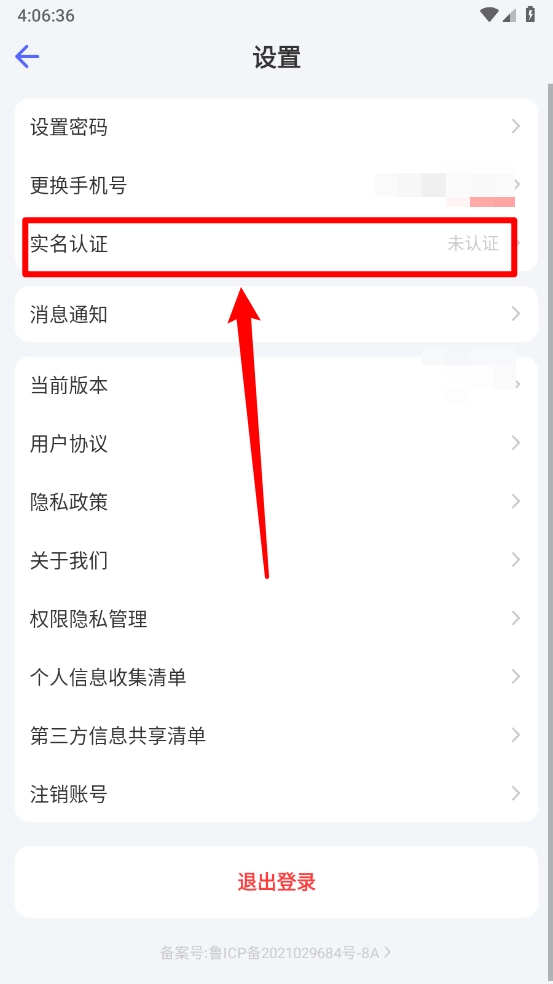Screen dimensions: 553x984
Task: Tap the Wi-Fi signal icon in status bar
Action: tap(488, 15)
